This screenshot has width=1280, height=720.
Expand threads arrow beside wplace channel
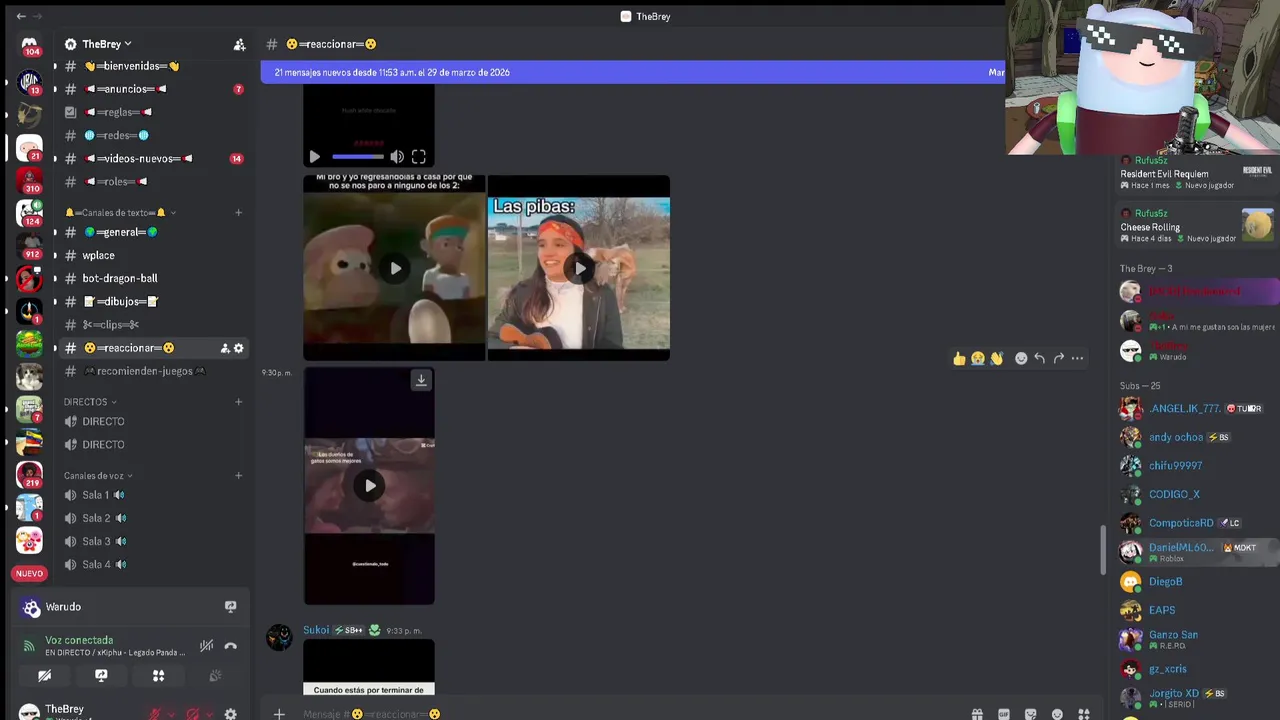pos(55,255)
